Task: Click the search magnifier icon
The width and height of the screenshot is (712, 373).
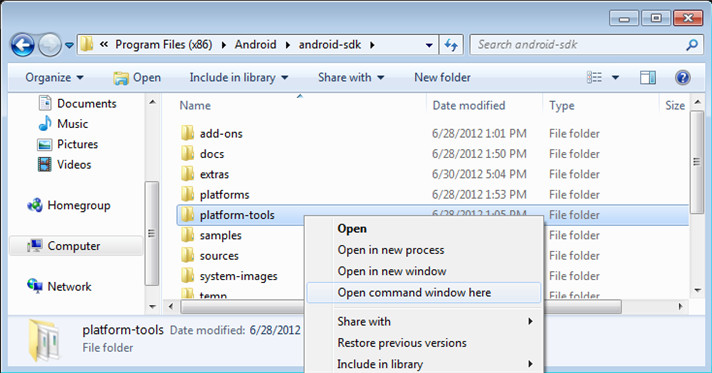Action: click(x=692, y=45)
